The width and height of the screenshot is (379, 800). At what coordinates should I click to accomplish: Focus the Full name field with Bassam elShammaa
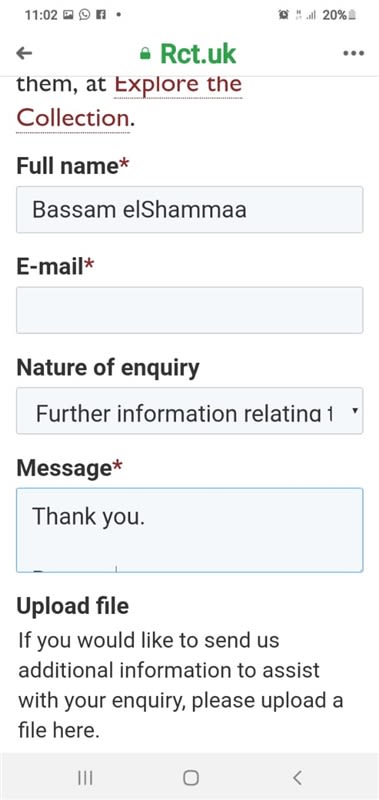[x=190, y=210]
